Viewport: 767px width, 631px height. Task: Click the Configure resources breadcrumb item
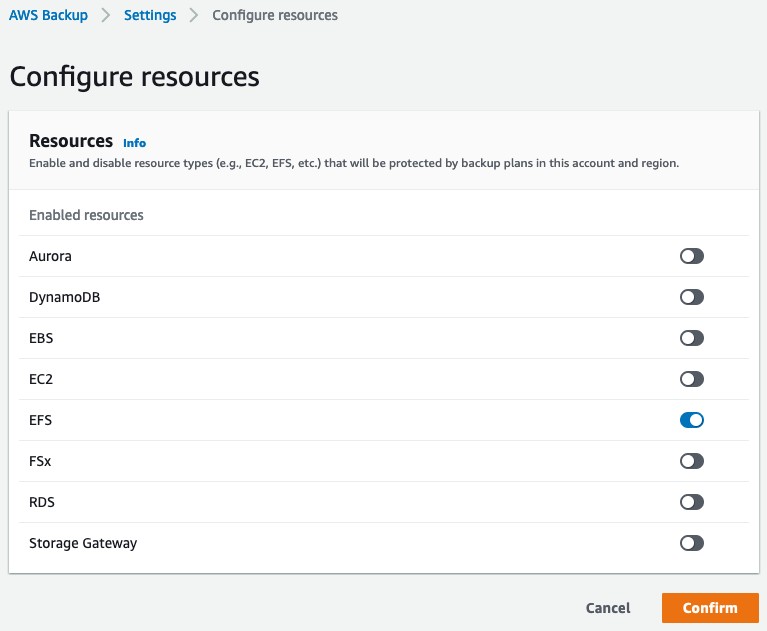[x=275, y=15]
